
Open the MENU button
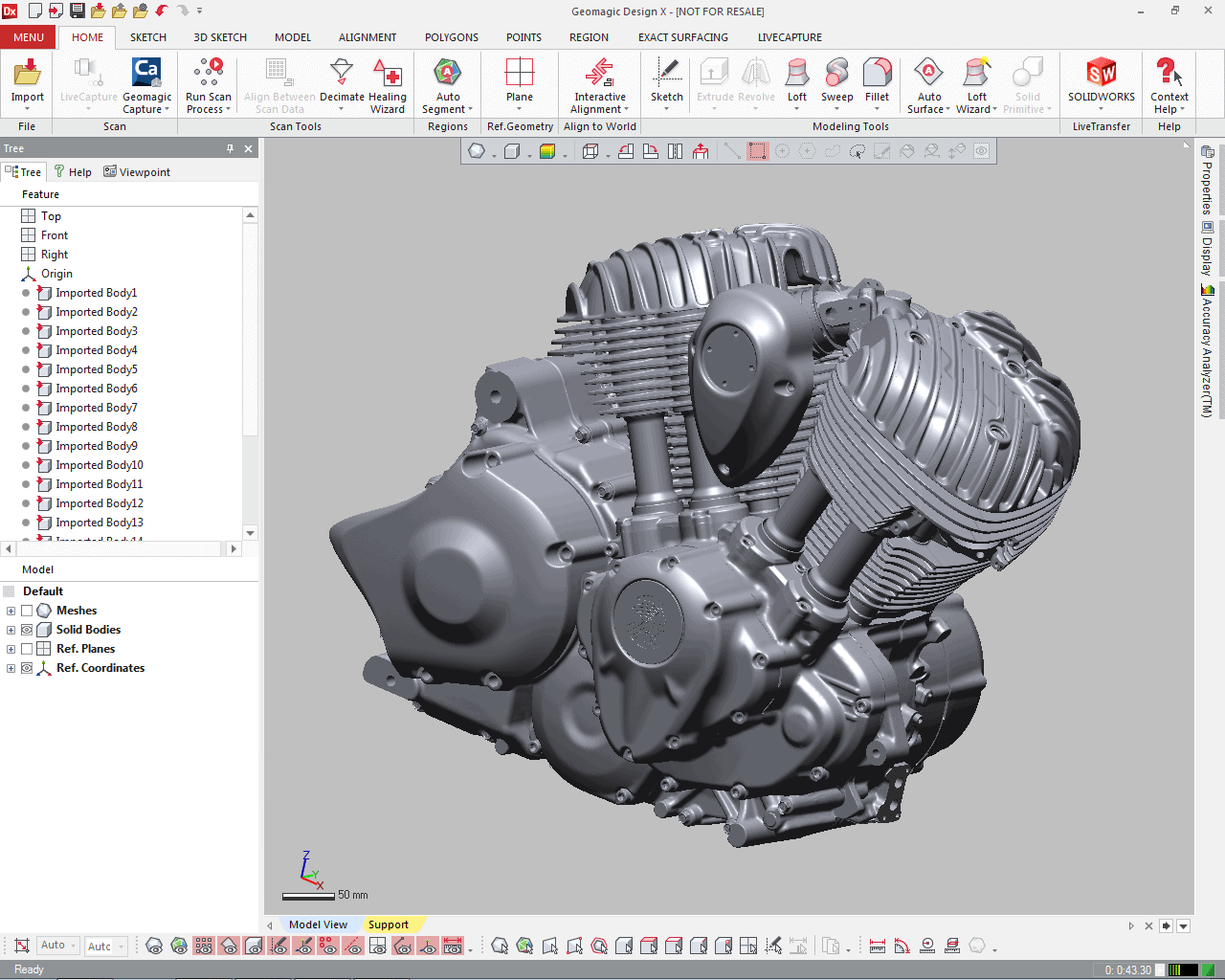point(29,37)
